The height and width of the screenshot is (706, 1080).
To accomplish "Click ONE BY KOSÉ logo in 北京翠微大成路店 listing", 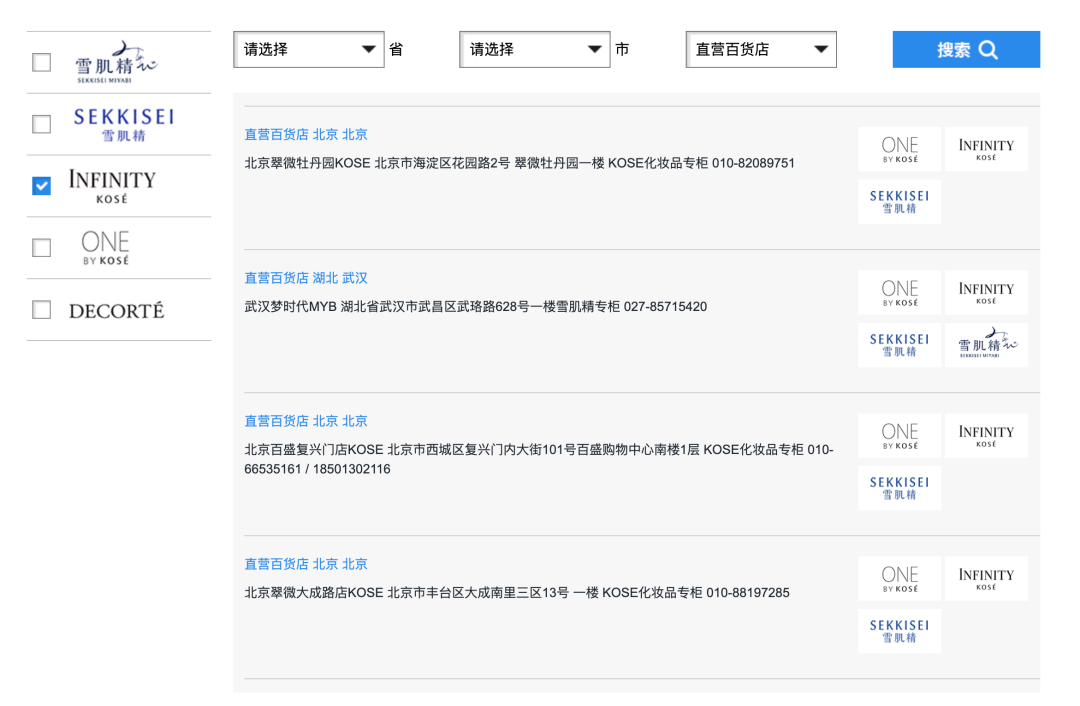I will coord(899,578).
